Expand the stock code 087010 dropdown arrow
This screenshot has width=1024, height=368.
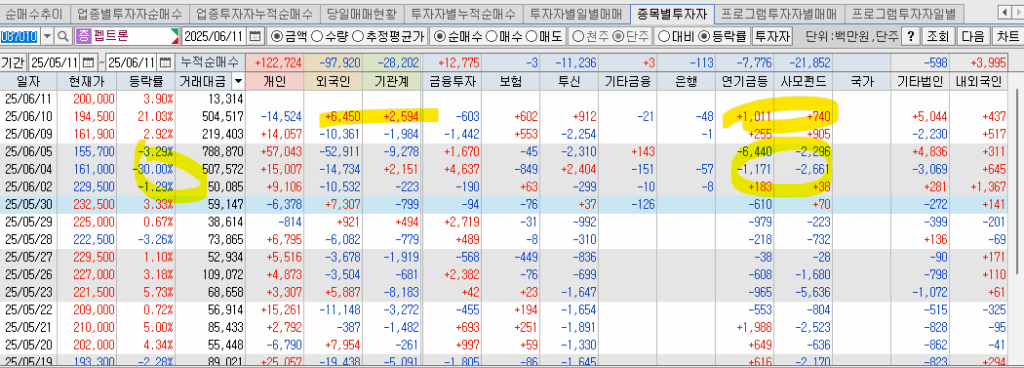[x=47, y=36]
